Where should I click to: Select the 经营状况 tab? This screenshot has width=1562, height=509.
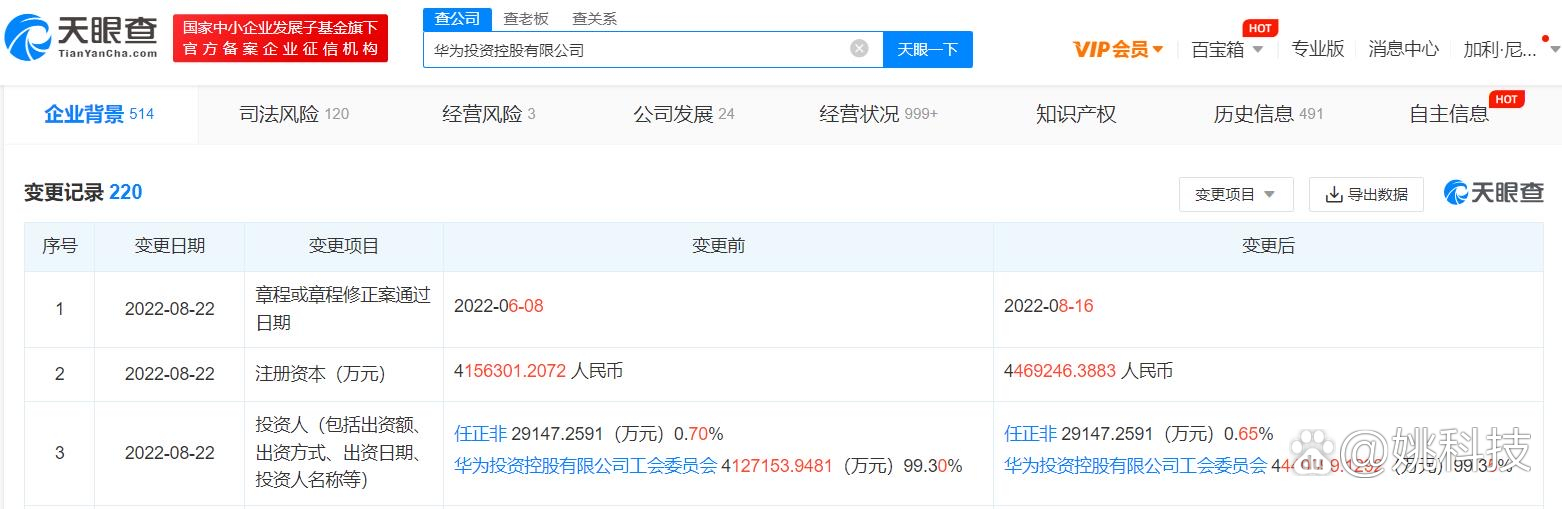879,114
